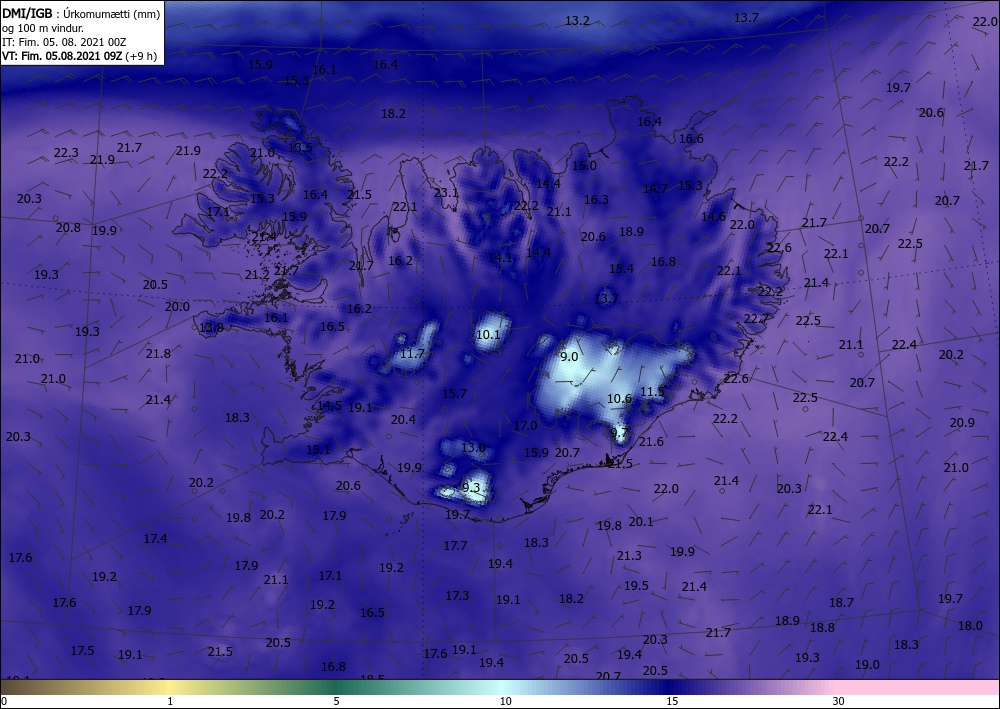The height and width of the screenshot is (709, 1000).
Task: Click the map value "15.0"
Action: click(584, 166)
